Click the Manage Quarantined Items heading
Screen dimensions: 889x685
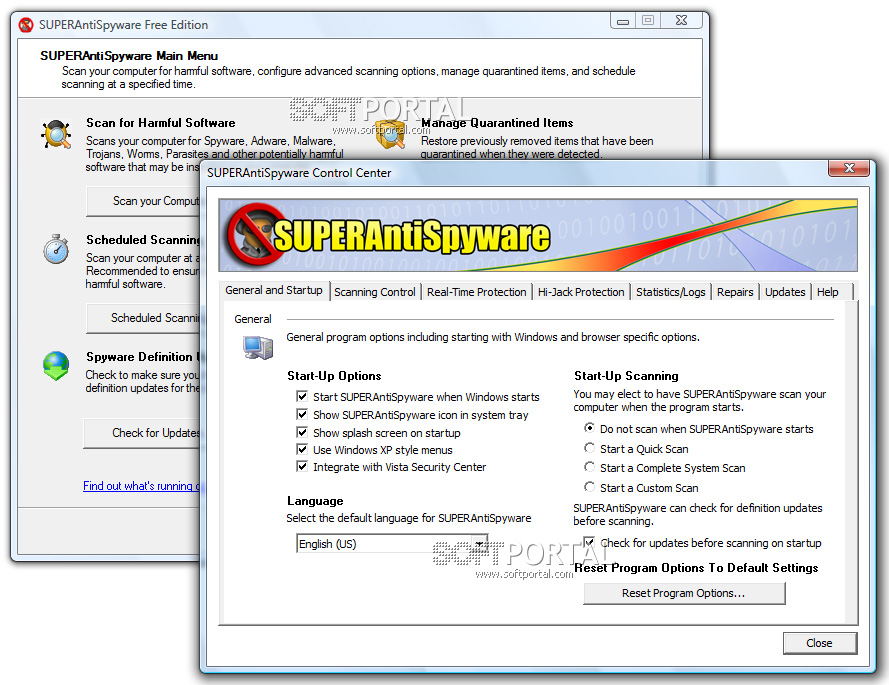[497, 123]
